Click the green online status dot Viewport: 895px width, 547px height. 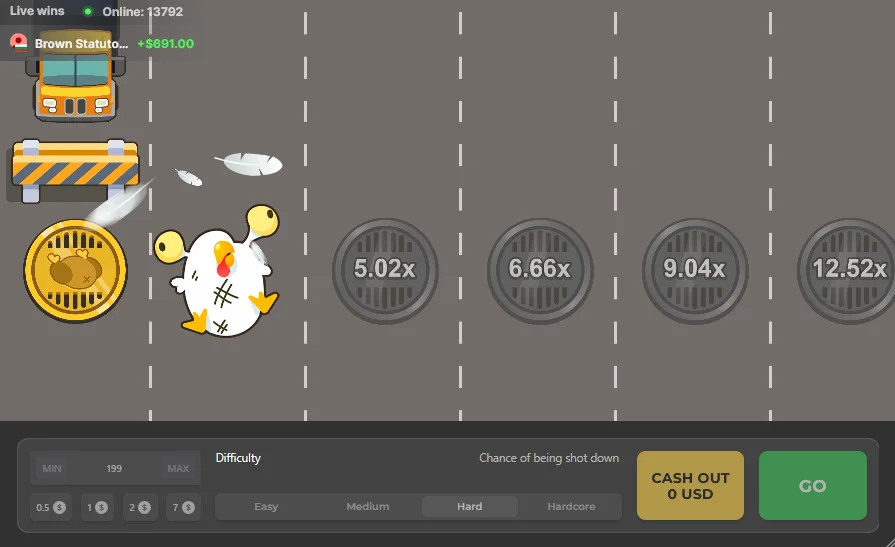click(x=88, y=11)
